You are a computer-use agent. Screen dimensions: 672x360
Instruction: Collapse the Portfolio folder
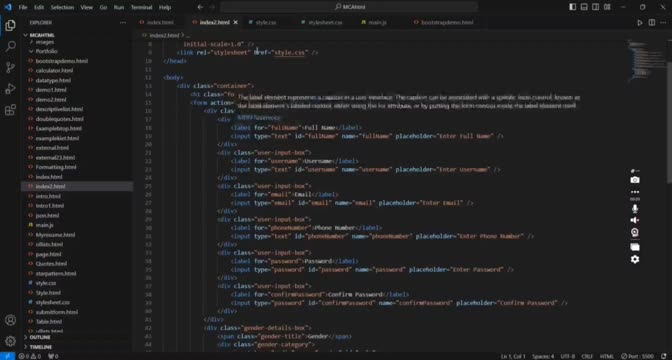[46, 51]
